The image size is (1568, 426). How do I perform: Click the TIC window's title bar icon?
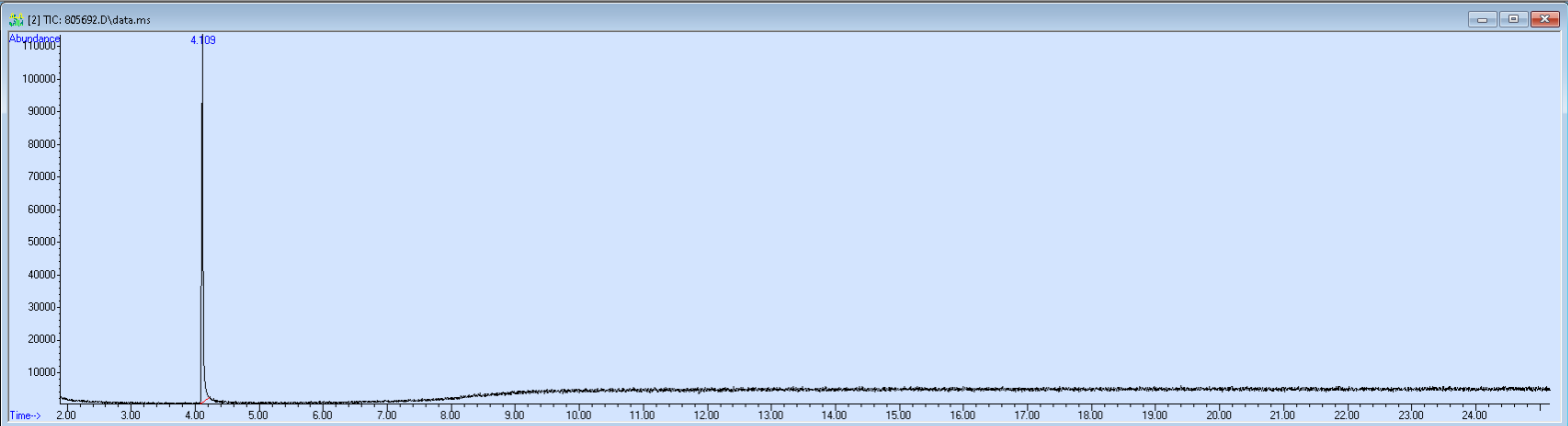tap(16, 19)
